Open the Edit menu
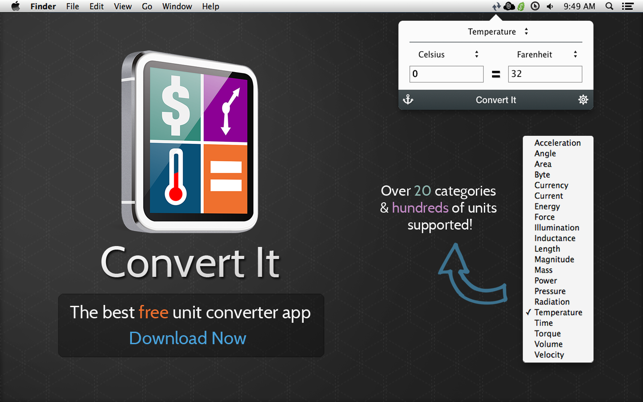Image resolution: width=643 pixels, height=402 pixels. (96, 7)
